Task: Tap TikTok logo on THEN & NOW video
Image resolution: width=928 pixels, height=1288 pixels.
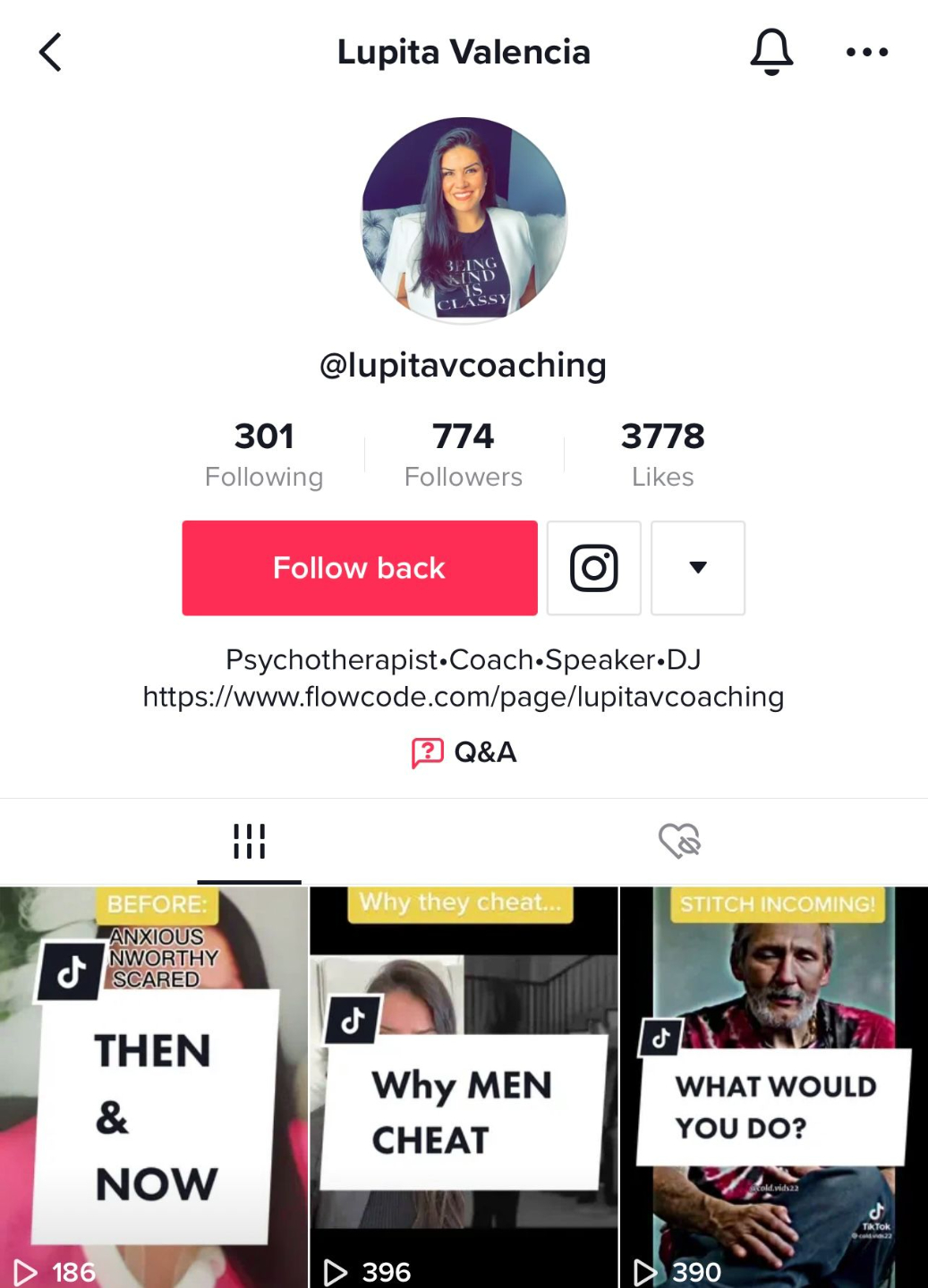Action: 72,970
